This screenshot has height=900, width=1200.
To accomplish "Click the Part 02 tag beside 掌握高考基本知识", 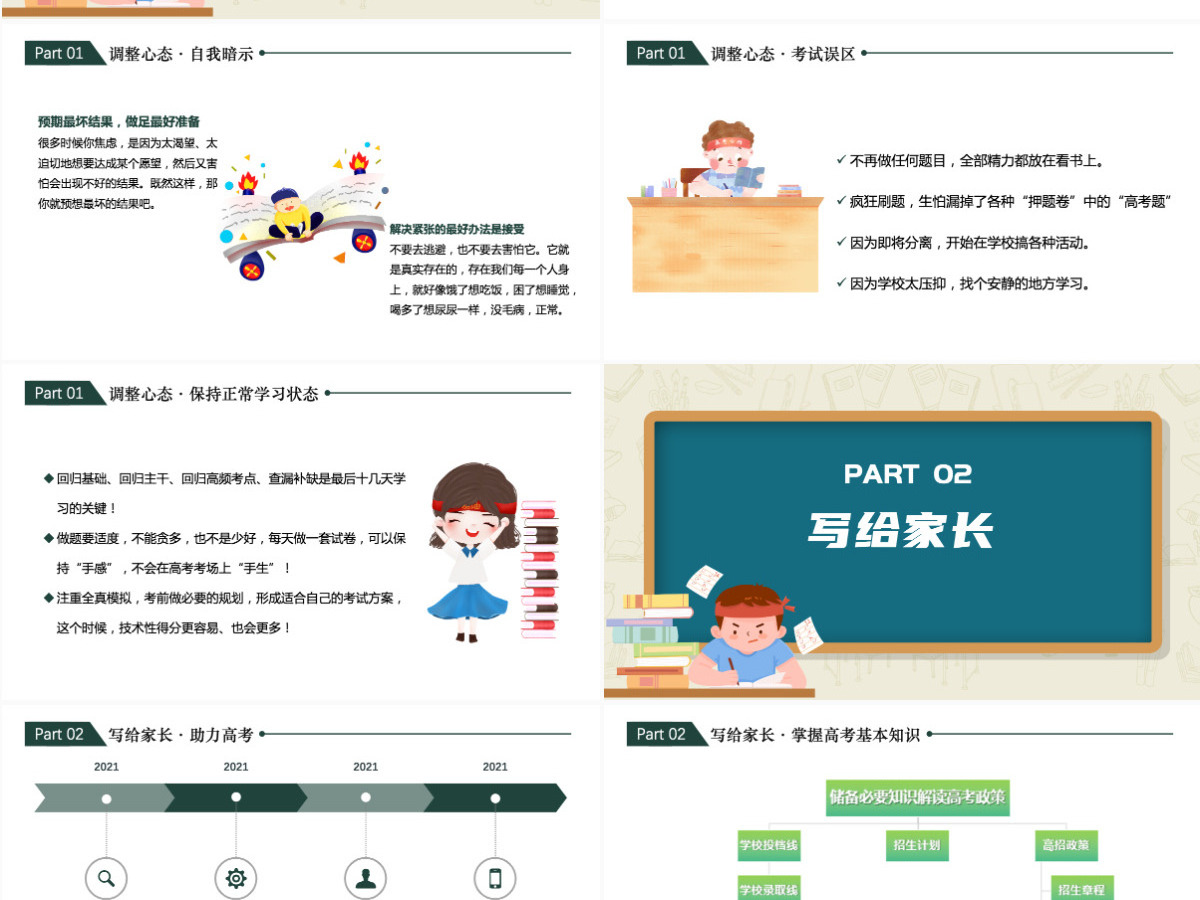I will 667,734.
